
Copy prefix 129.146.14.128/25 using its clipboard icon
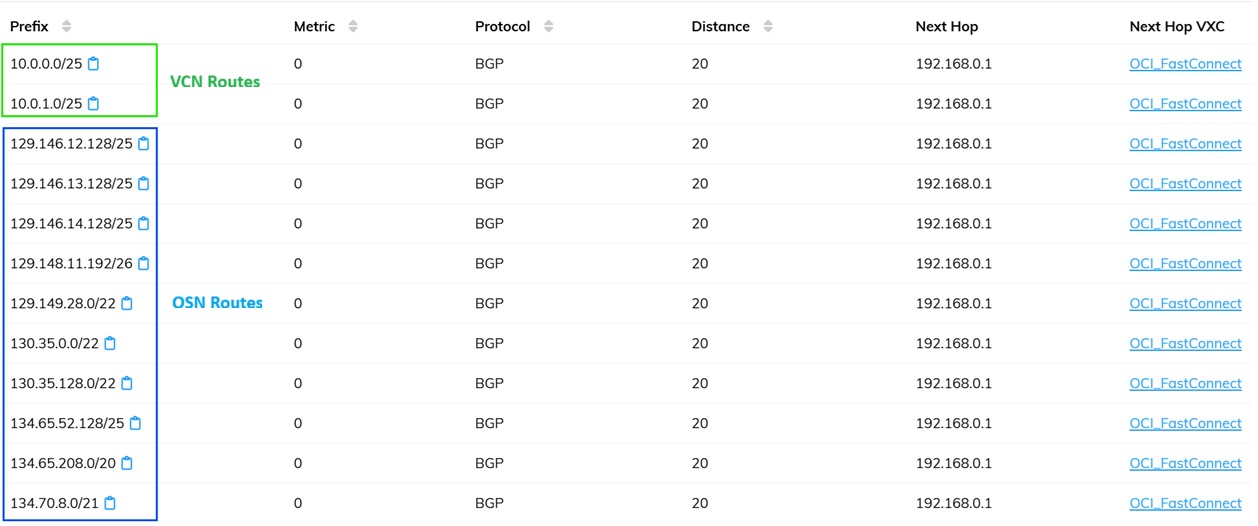(x=144, y=224)
